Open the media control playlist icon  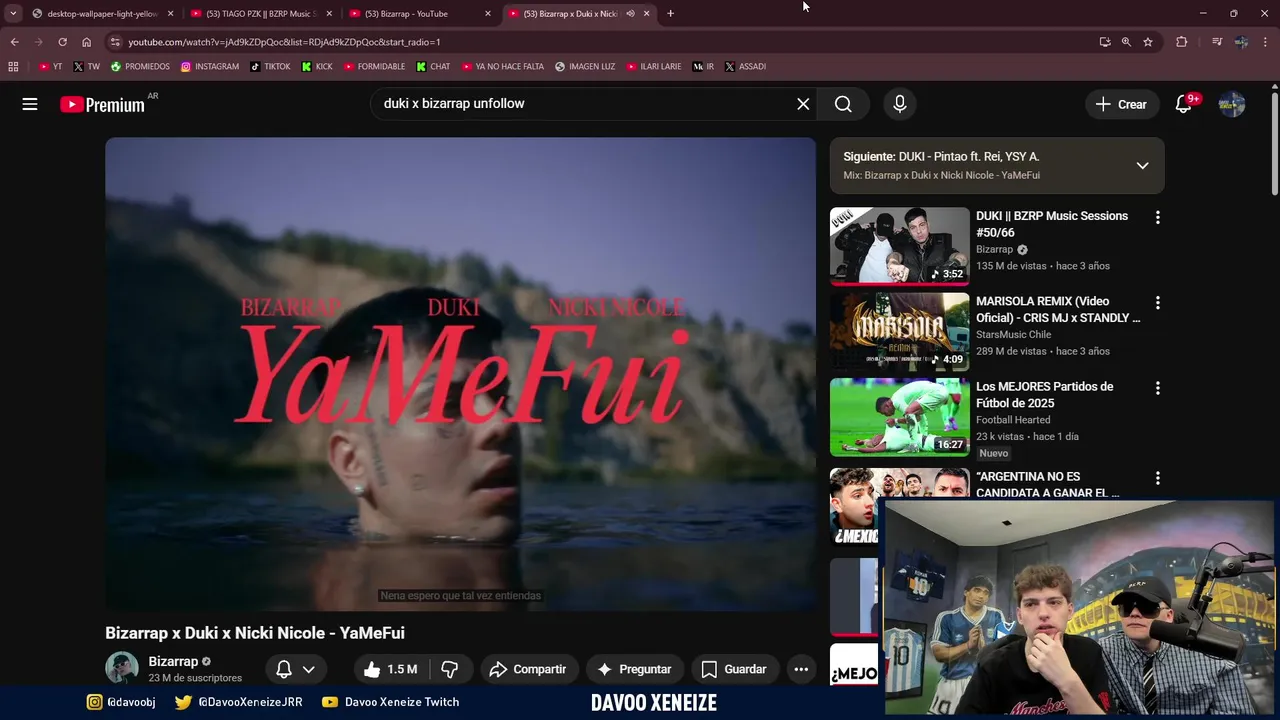tap(1217, 42)
